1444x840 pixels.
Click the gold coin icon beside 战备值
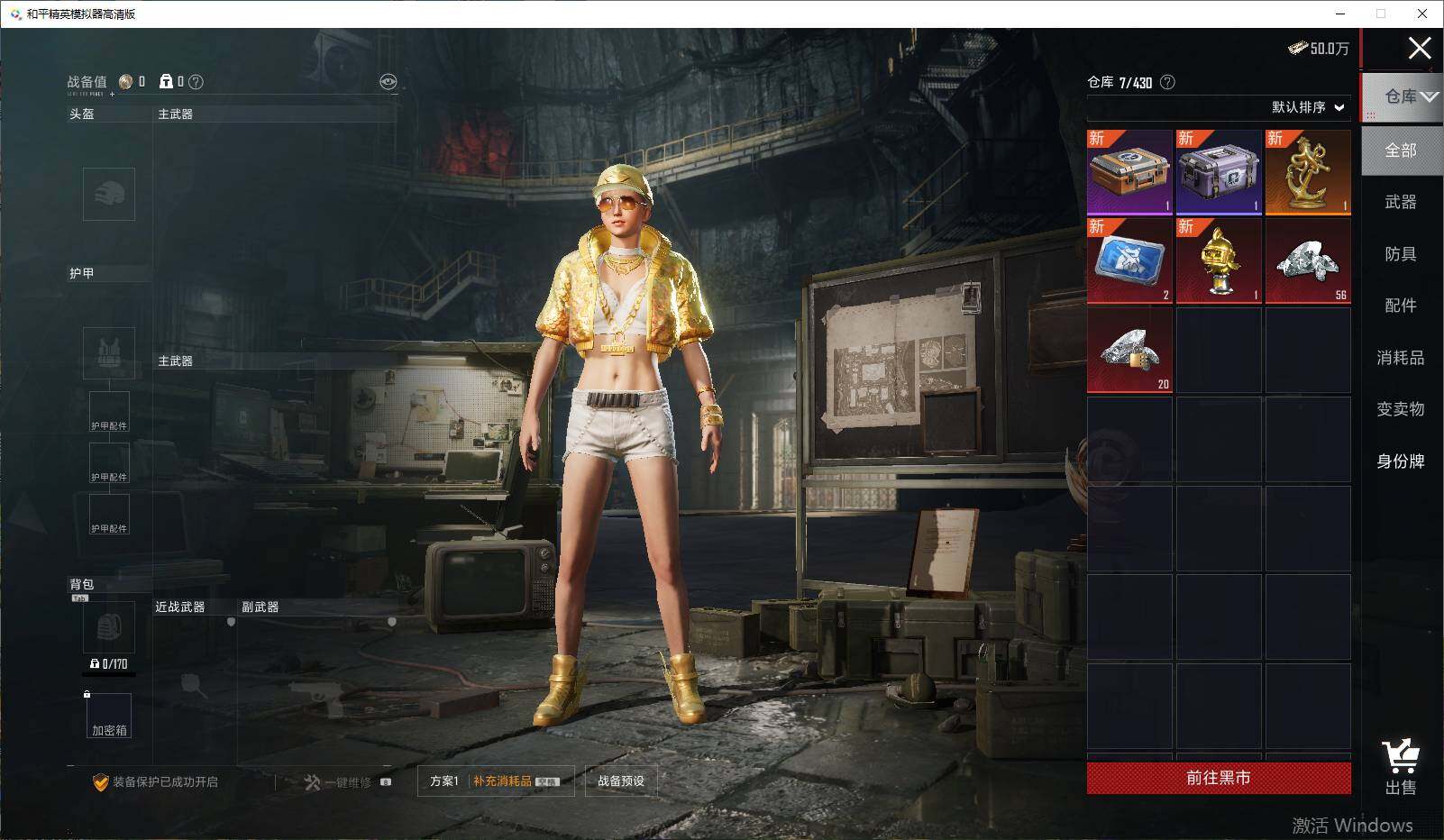(125, 82)
